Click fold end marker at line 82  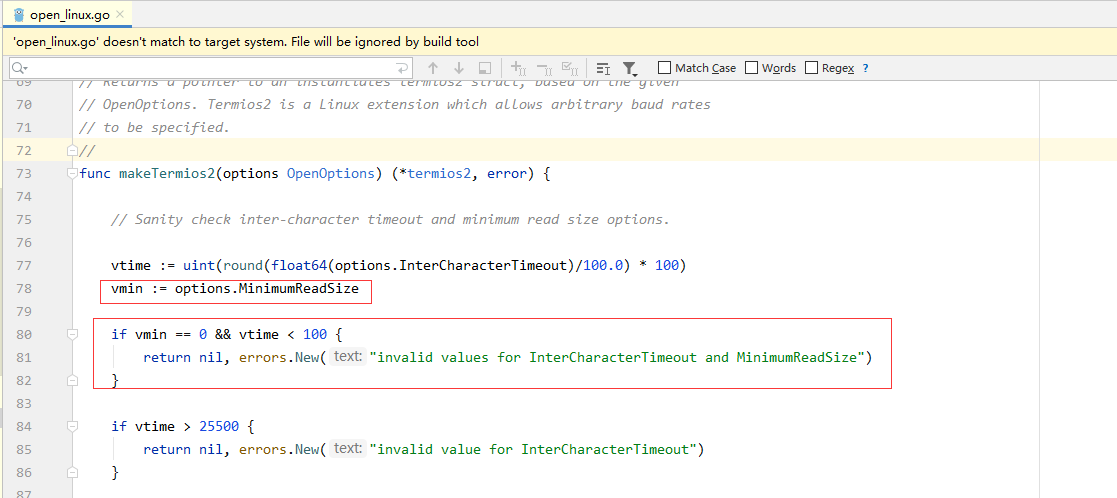[x=72, y=381]
